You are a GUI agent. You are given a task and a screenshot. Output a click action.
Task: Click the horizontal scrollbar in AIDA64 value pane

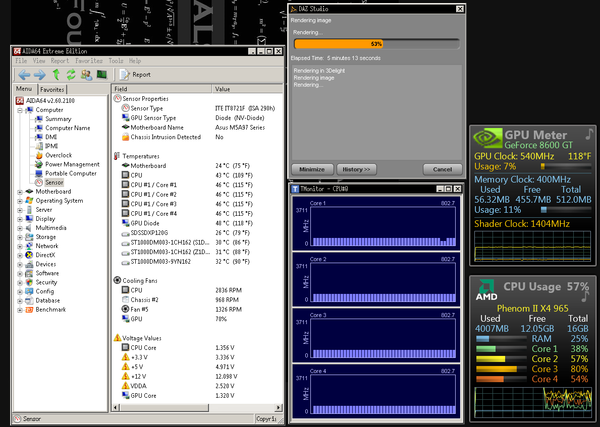pyautogui.click(x=165, y=408)
